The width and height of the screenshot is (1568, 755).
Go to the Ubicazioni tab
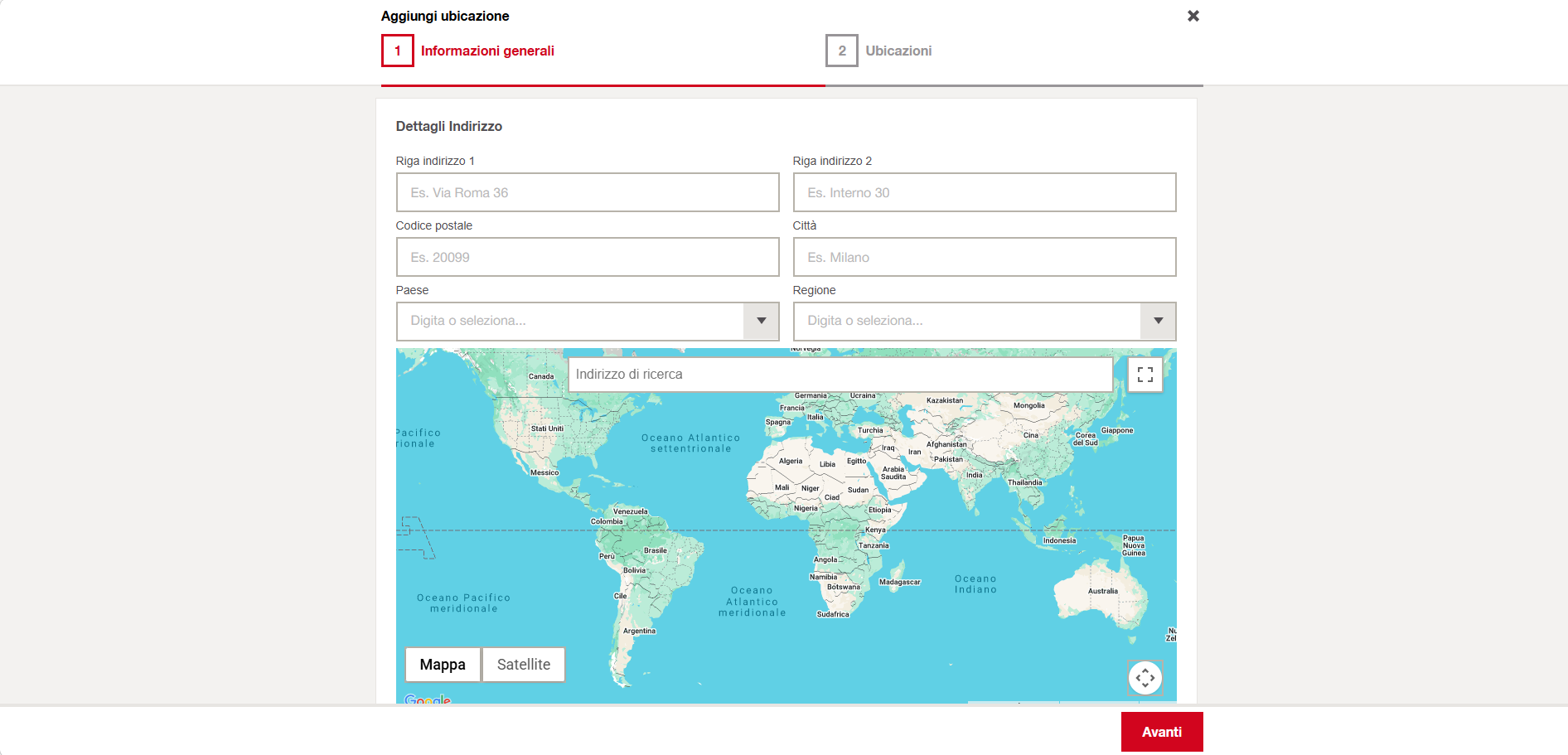pos(898,51)
